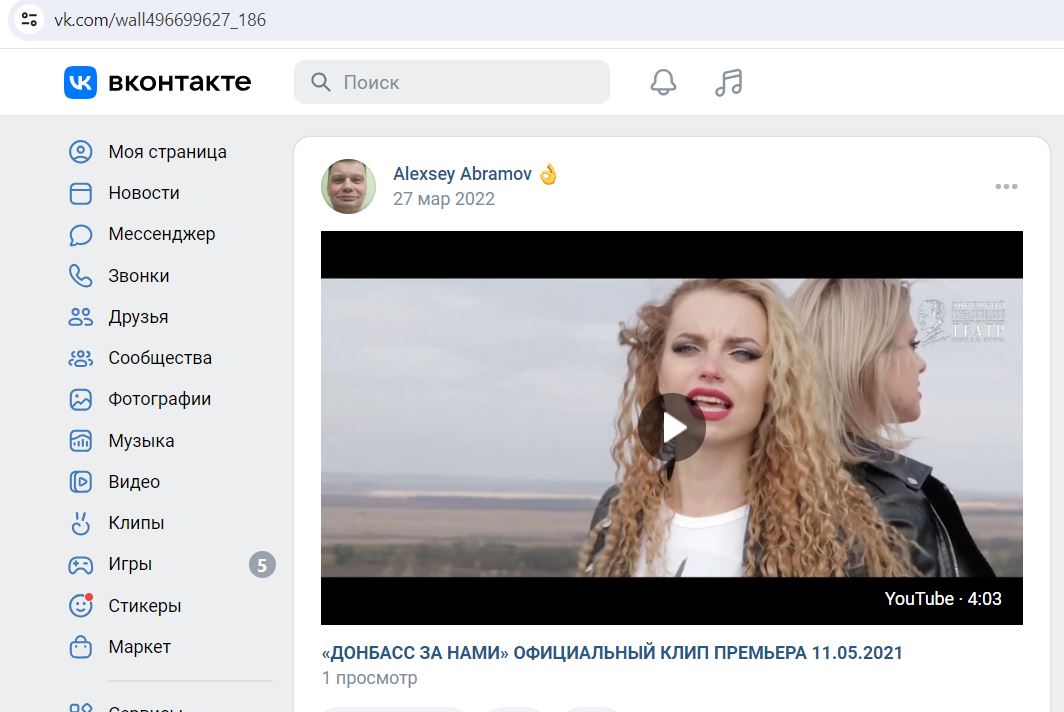Click the Стикеры smiley icon
Image resolution: width=1064 pixels, height=712 pixels.
point(81,605)
